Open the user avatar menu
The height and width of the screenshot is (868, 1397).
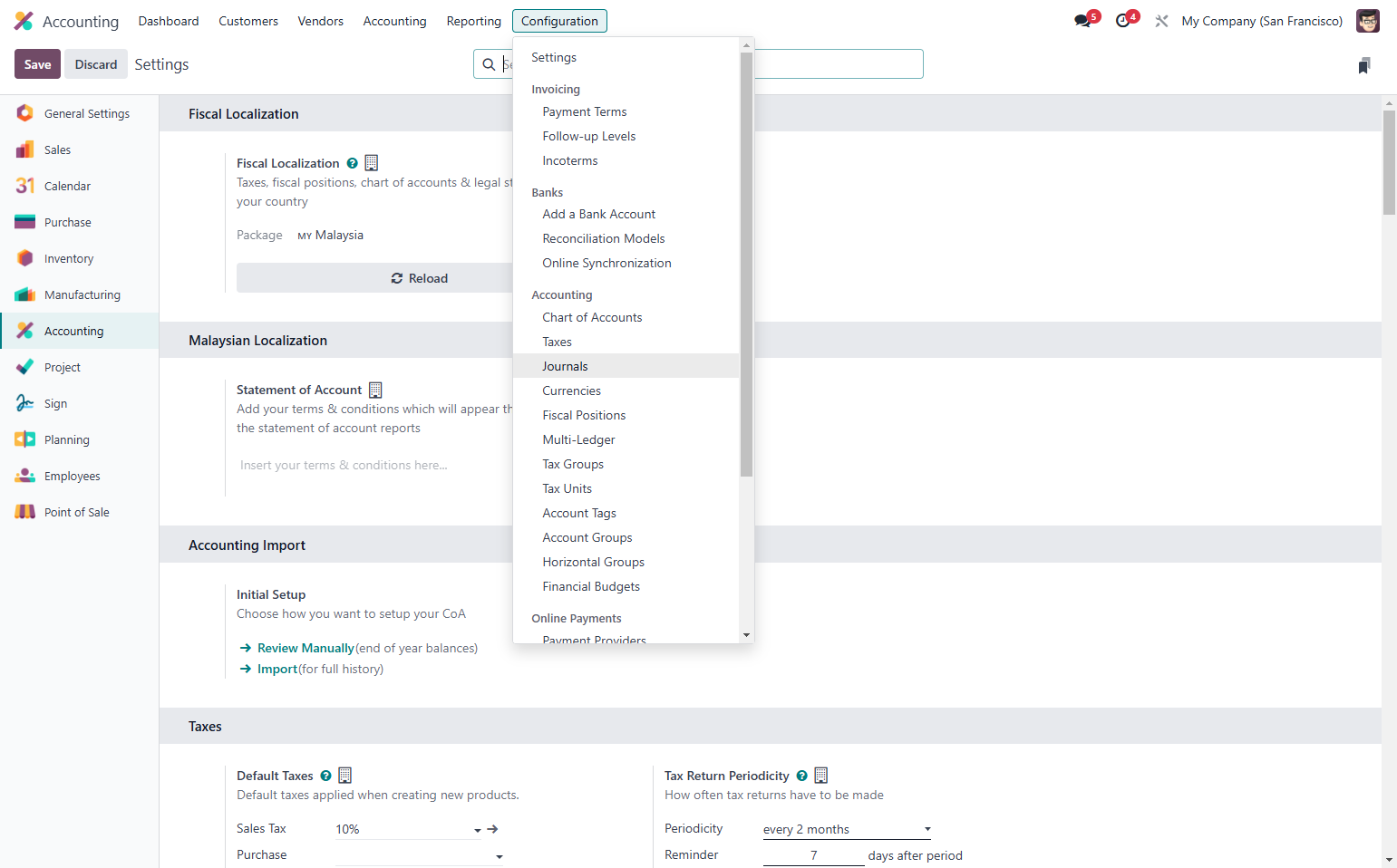(x=1368, y=21)
